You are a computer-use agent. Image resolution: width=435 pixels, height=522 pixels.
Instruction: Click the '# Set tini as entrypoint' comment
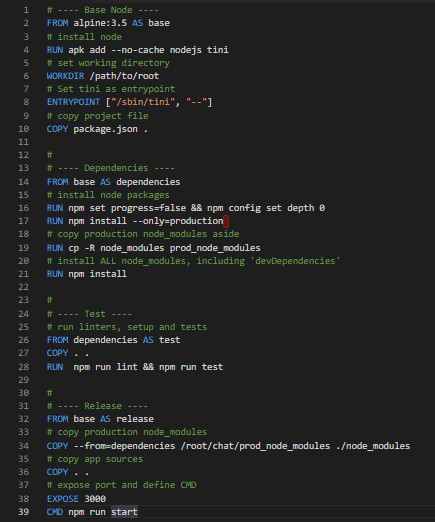[x=111, y=89]
